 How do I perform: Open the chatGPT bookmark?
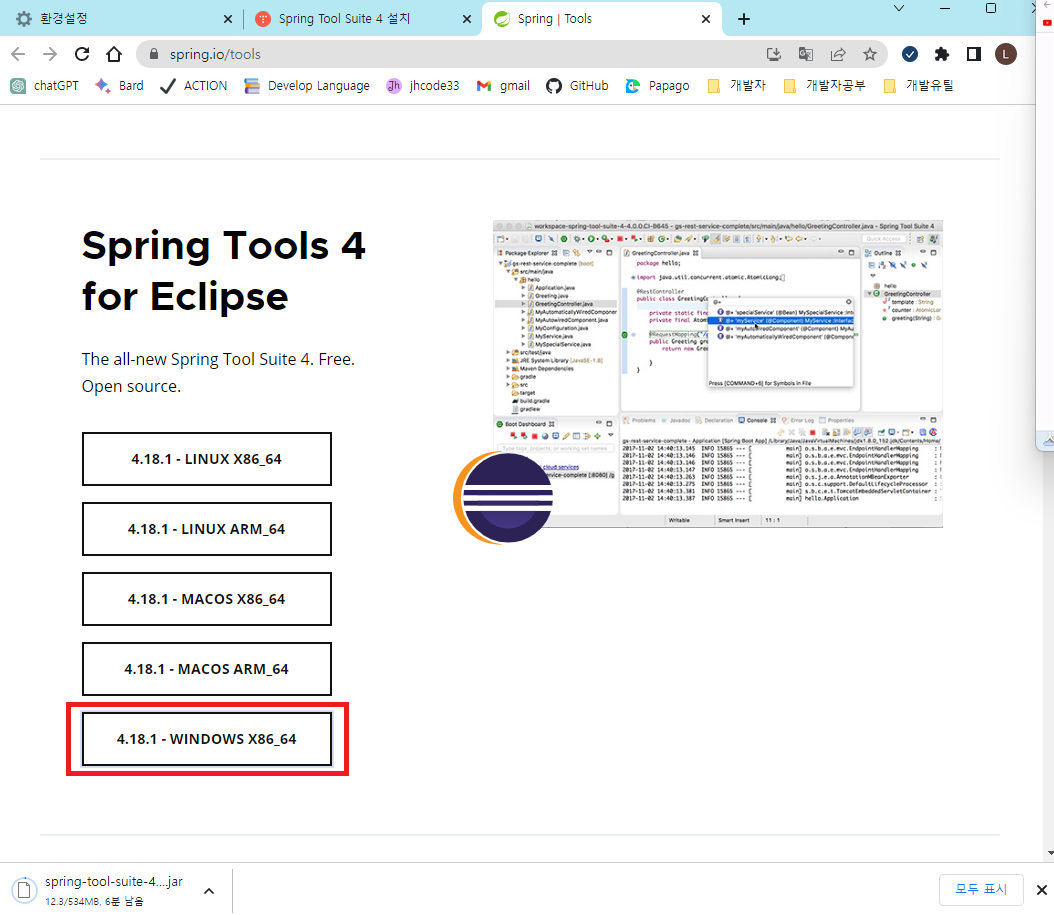coord(45,86)
